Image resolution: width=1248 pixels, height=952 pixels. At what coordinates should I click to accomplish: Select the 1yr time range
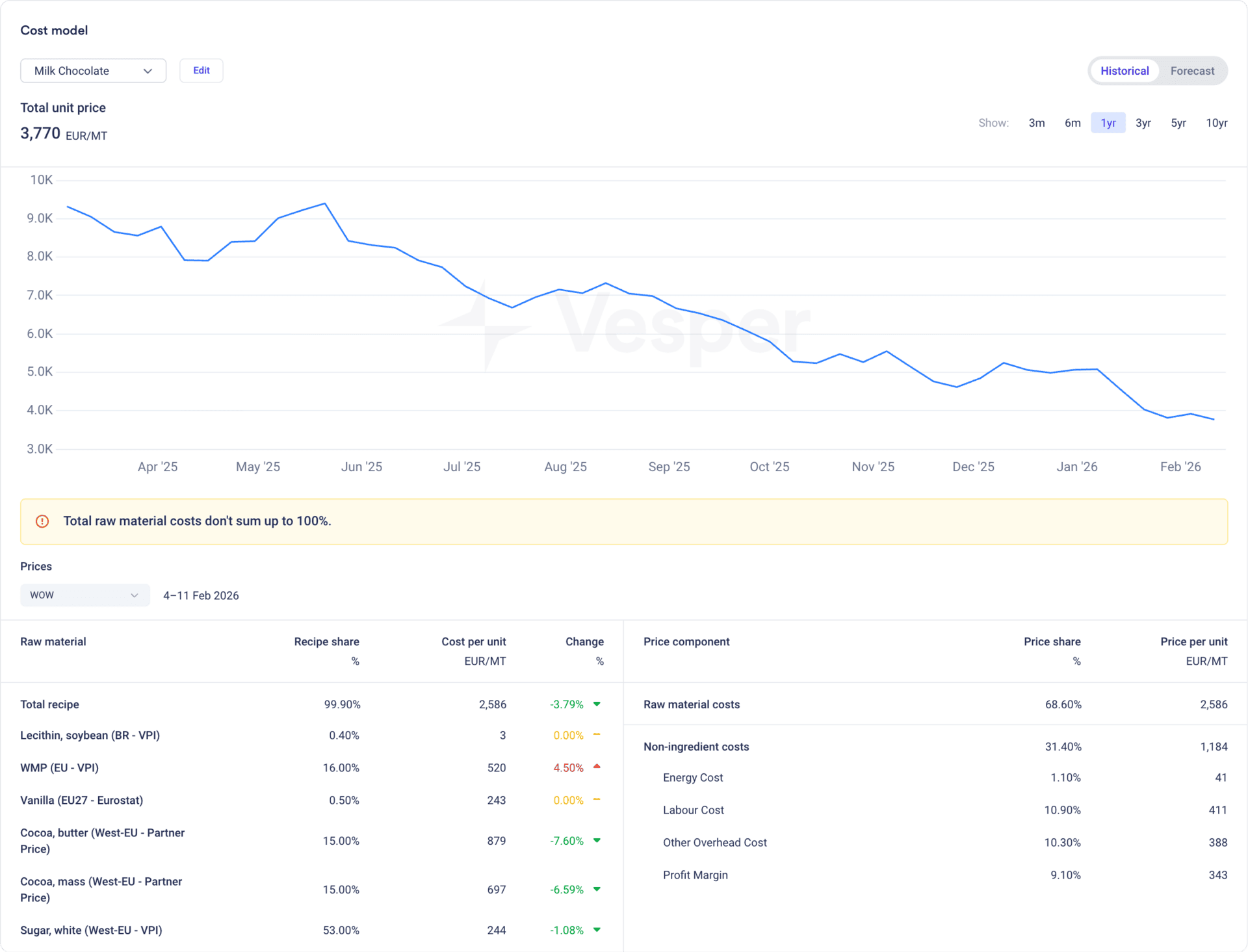tap(1108, 123)
